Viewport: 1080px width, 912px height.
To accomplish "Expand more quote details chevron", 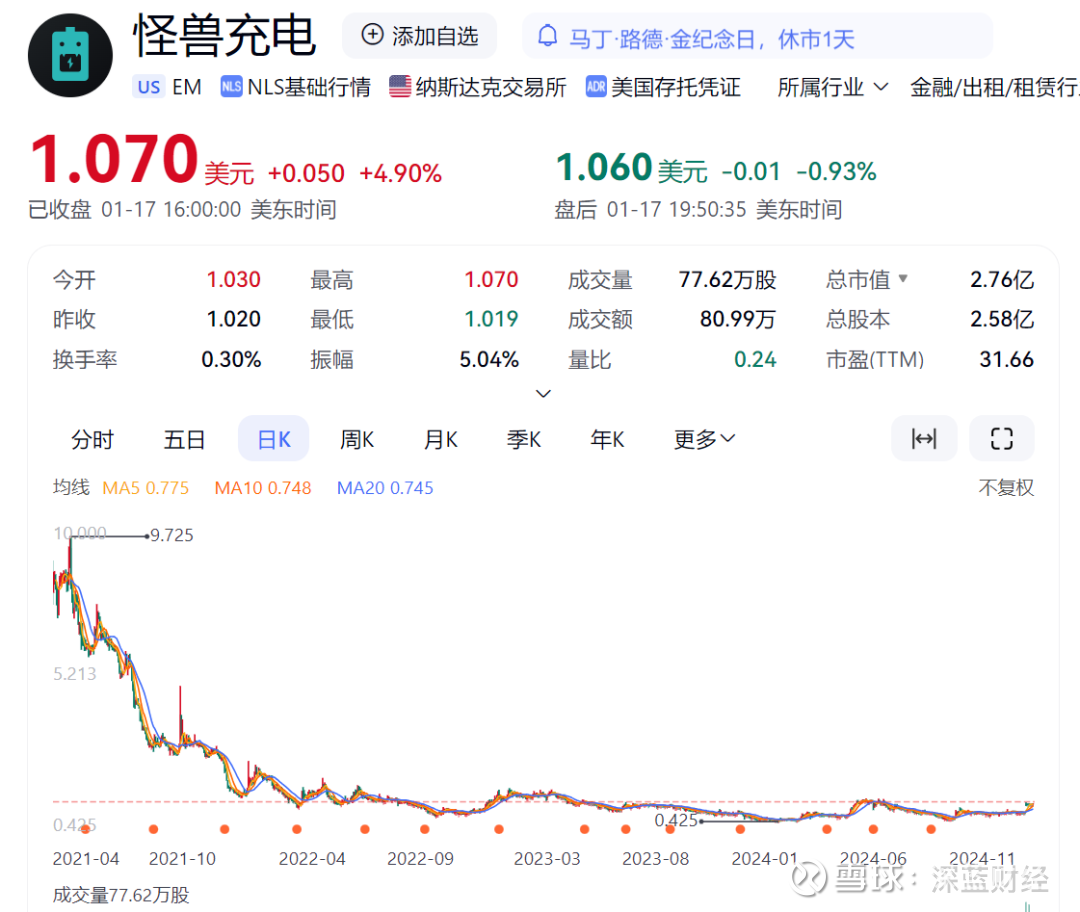I will click(x=543, y=393).
